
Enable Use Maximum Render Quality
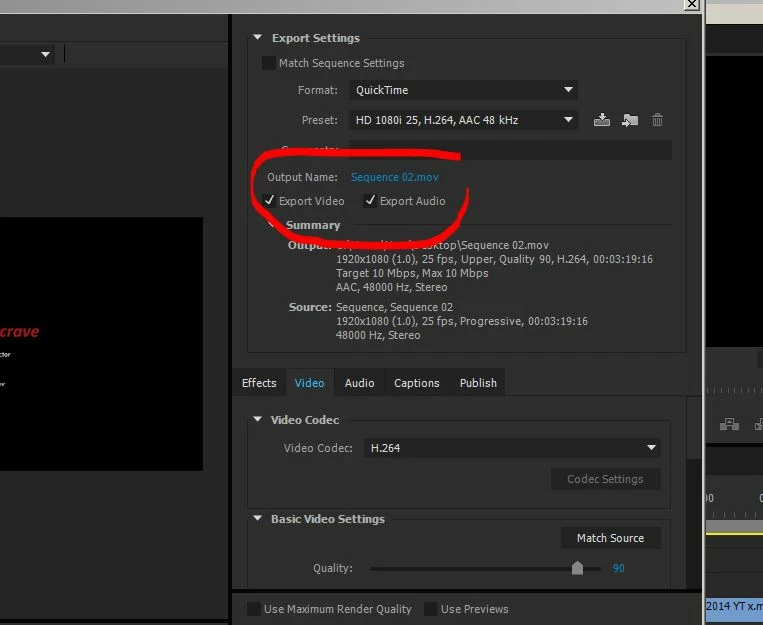(254, 608)
